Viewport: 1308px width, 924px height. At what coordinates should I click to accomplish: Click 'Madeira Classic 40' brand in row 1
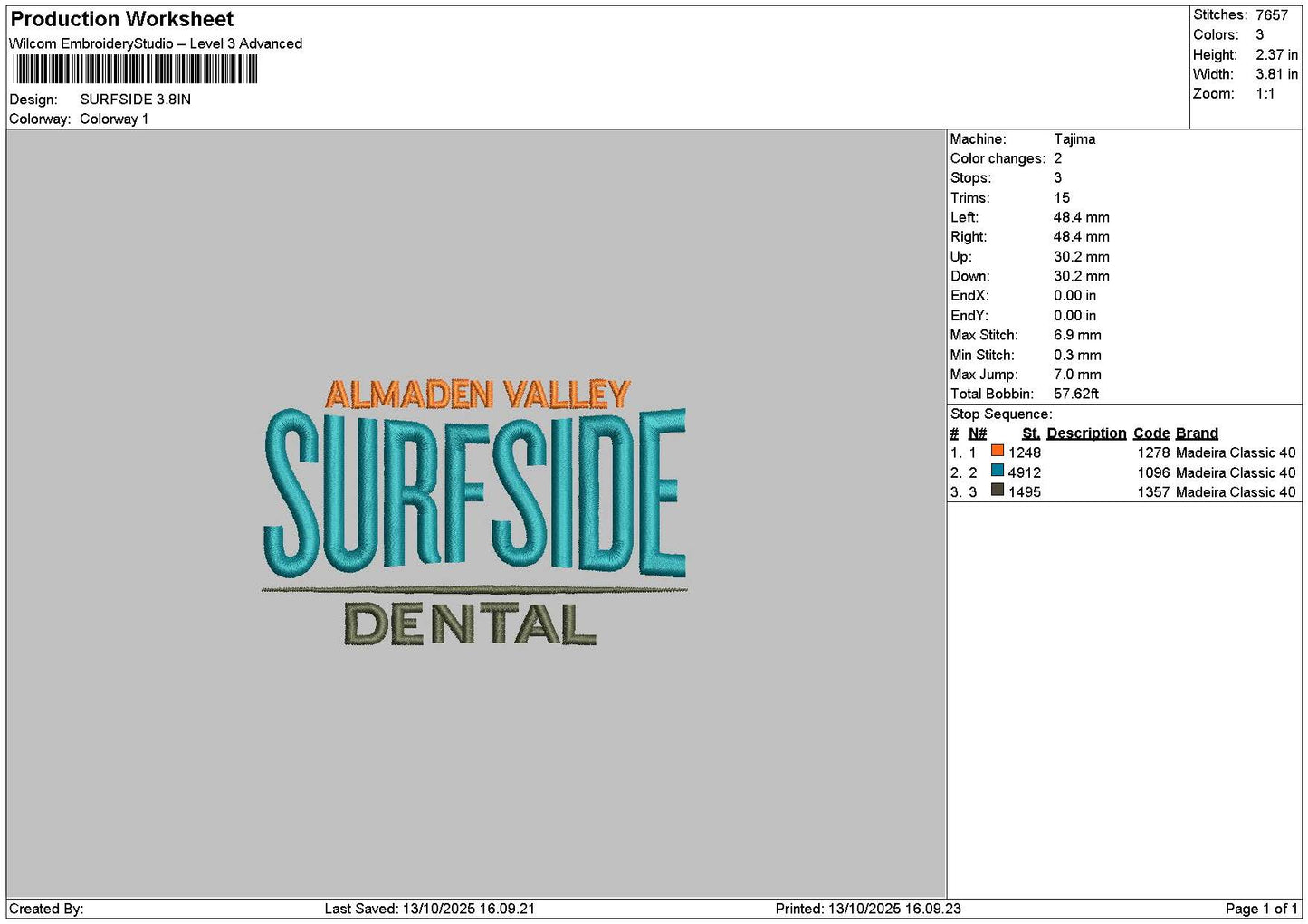[1236, 452]
